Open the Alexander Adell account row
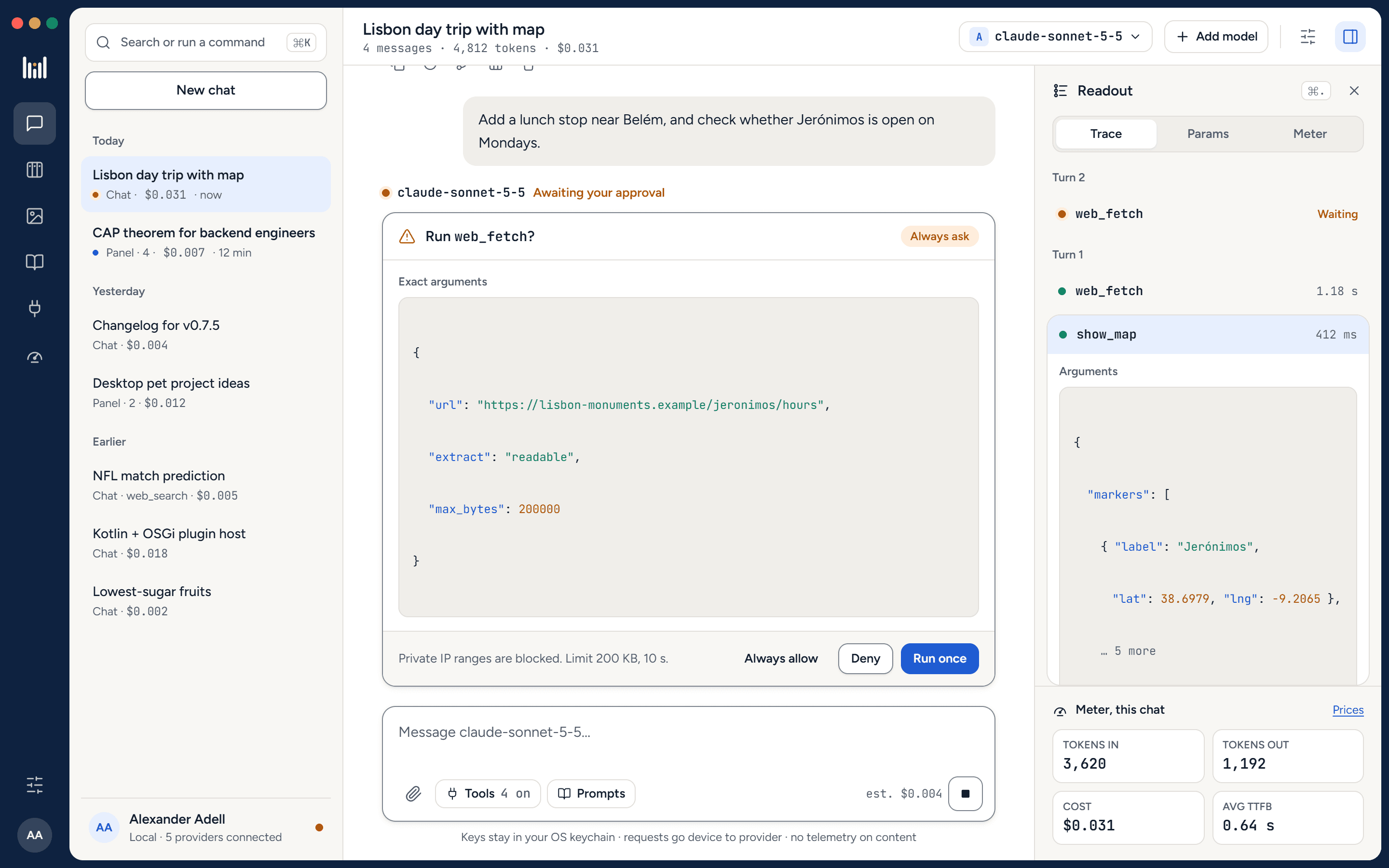1389x868 pixels. pos(205,827)
